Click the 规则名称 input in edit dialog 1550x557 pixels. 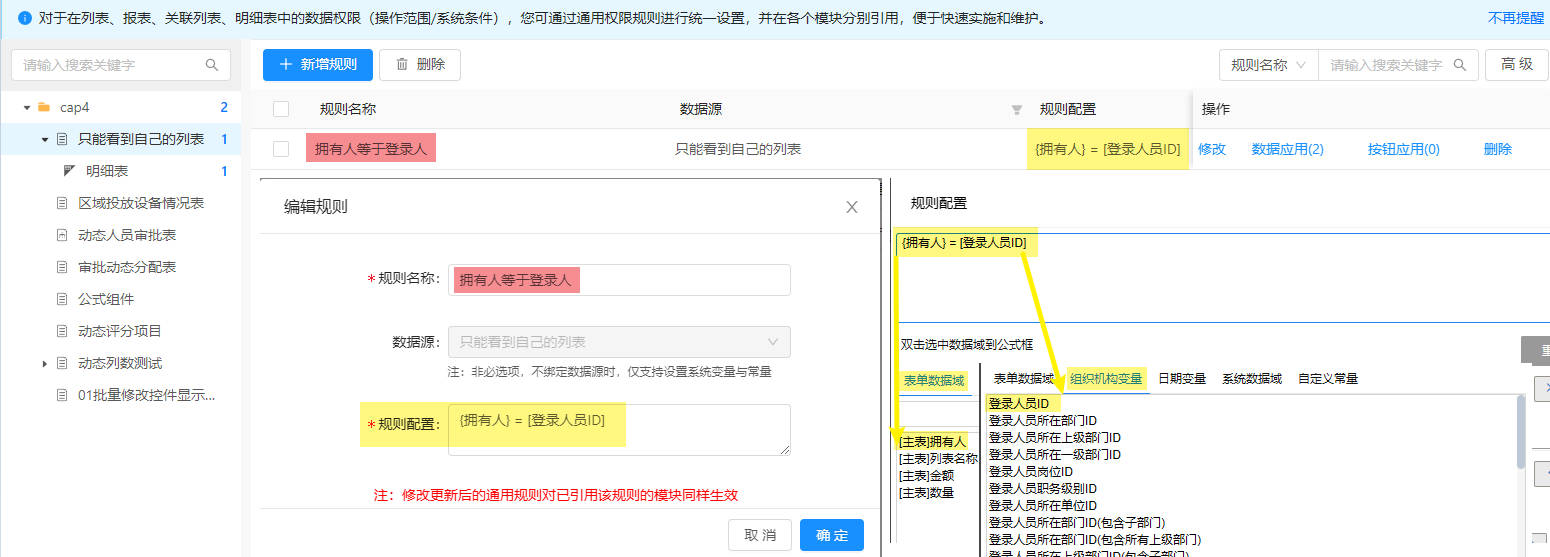tap(619, 280)
